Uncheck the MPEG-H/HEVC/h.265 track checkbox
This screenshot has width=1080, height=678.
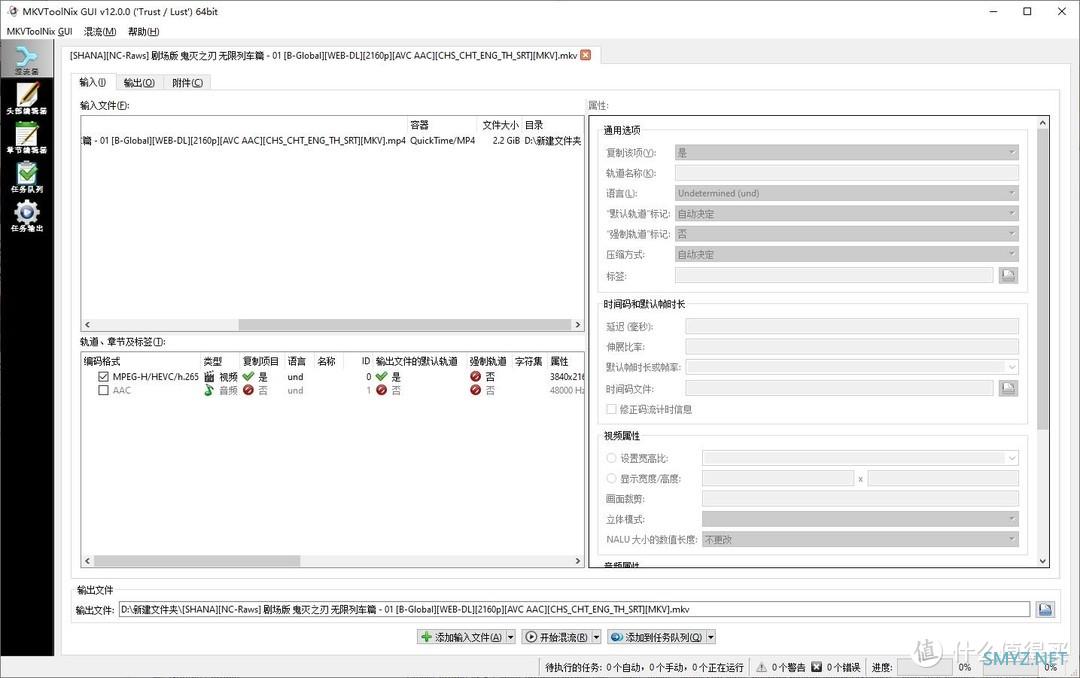103,377
